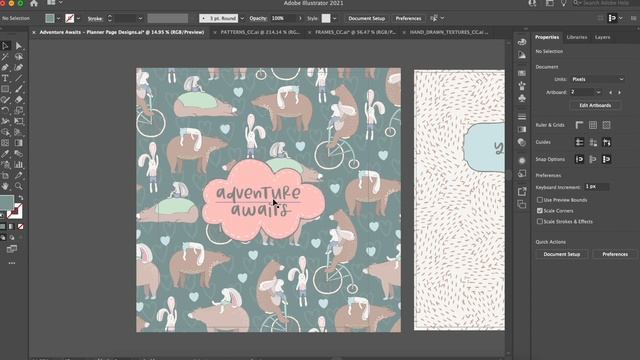
Task: Select the Zoom tool
Action: coord(19,186)
